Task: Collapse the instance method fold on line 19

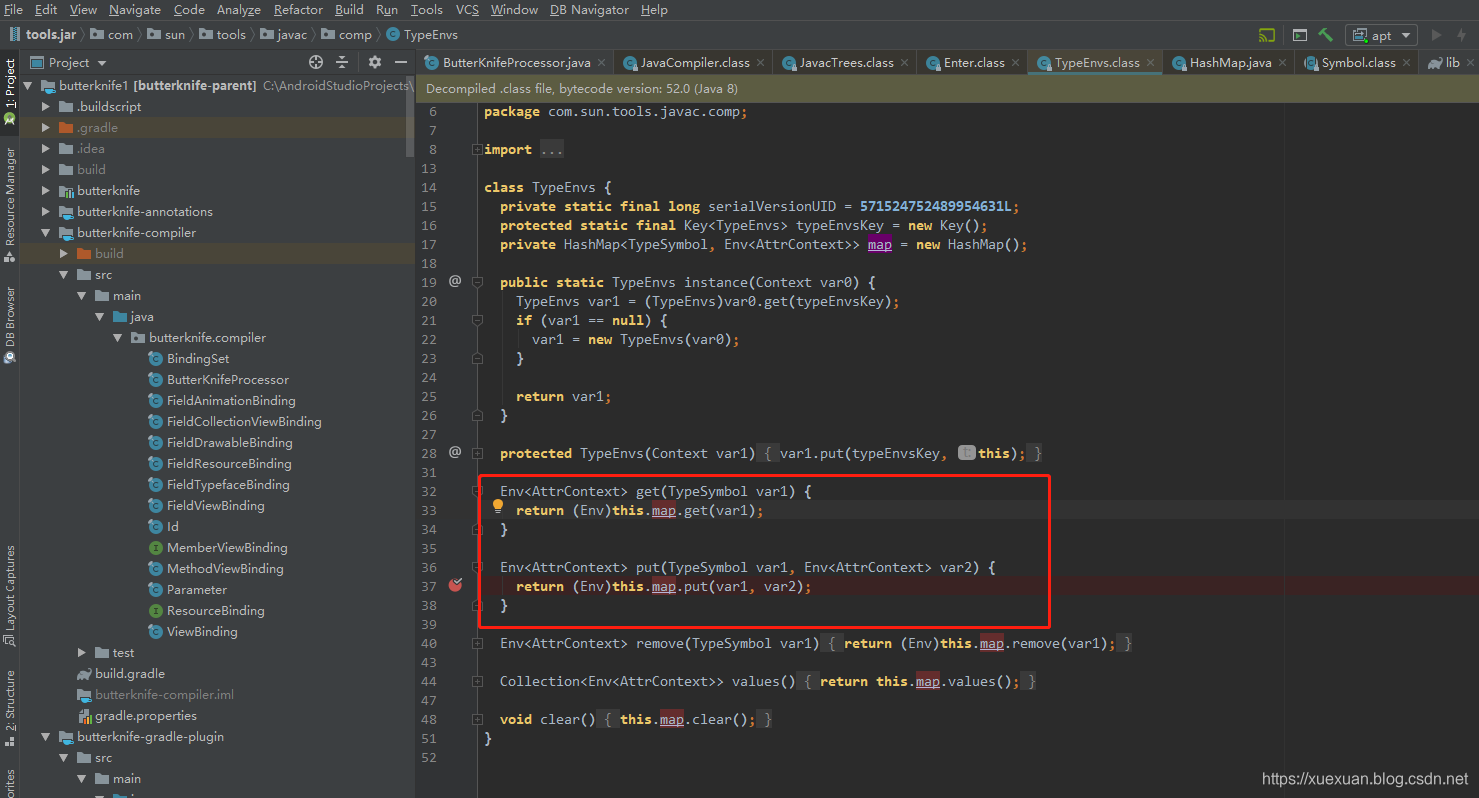Action: point(477,283)
